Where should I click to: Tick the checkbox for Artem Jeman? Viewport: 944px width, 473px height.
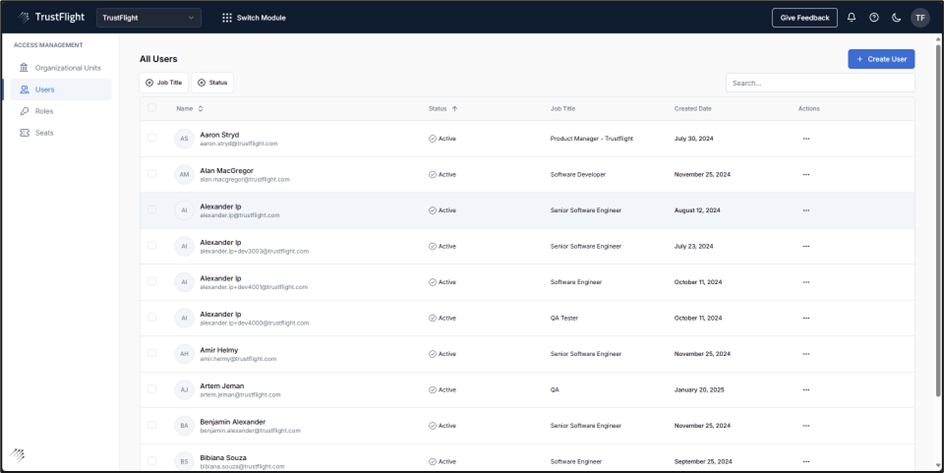tap(152, 389)
